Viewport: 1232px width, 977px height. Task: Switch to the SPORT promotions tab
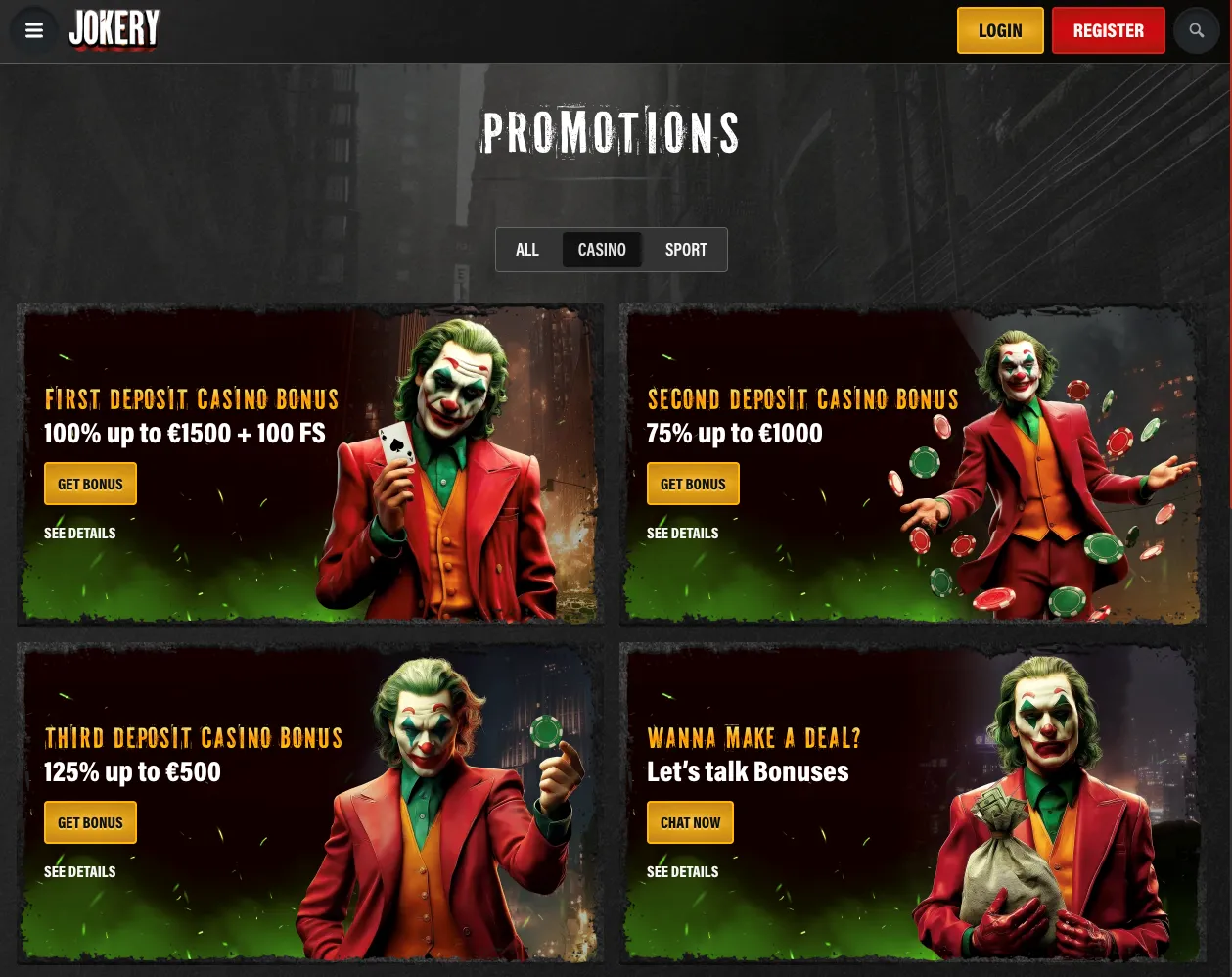point(686,250)
